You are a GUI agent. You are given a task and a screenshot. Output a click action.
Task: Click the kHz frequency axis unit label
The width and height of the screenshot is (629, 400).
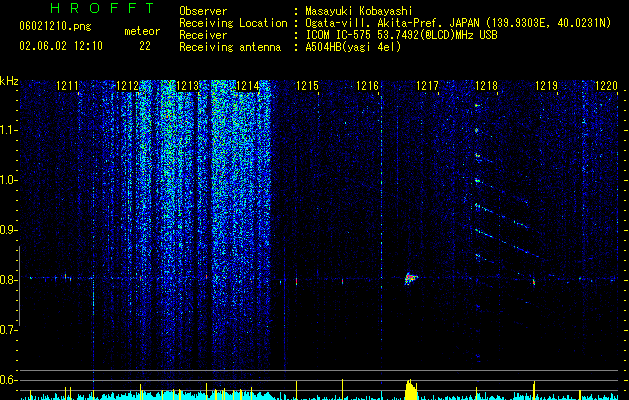(9, 81)
